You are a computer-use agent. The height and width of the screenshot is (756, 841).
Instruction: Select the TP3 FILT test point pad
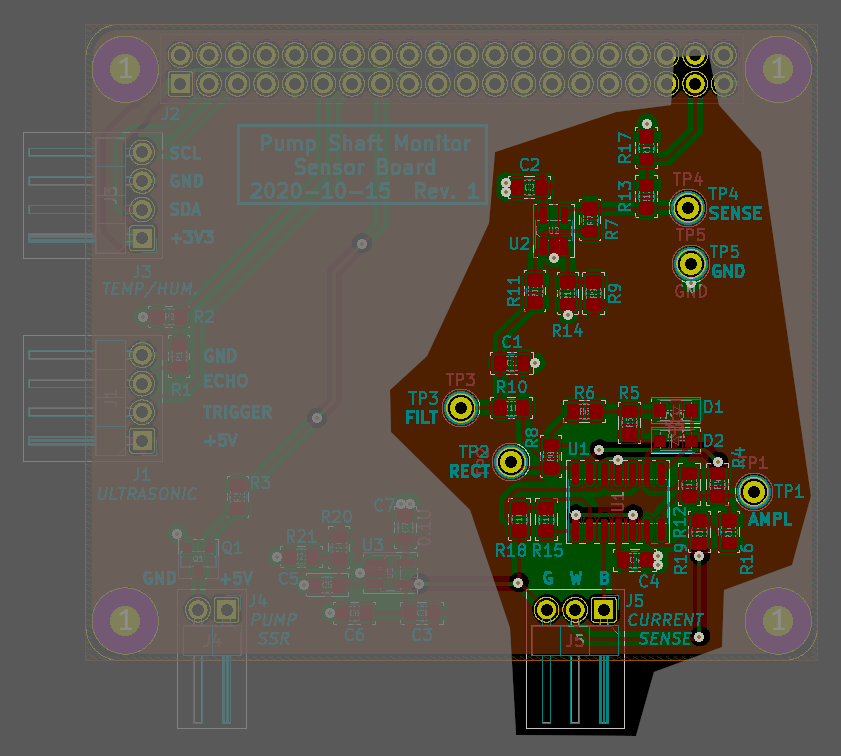click(461, 408)
